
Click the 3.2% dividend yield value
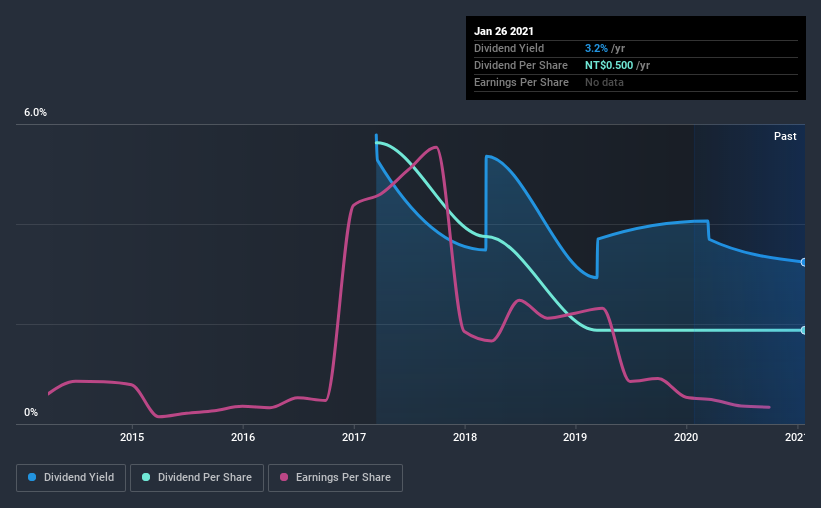point(596,48)
